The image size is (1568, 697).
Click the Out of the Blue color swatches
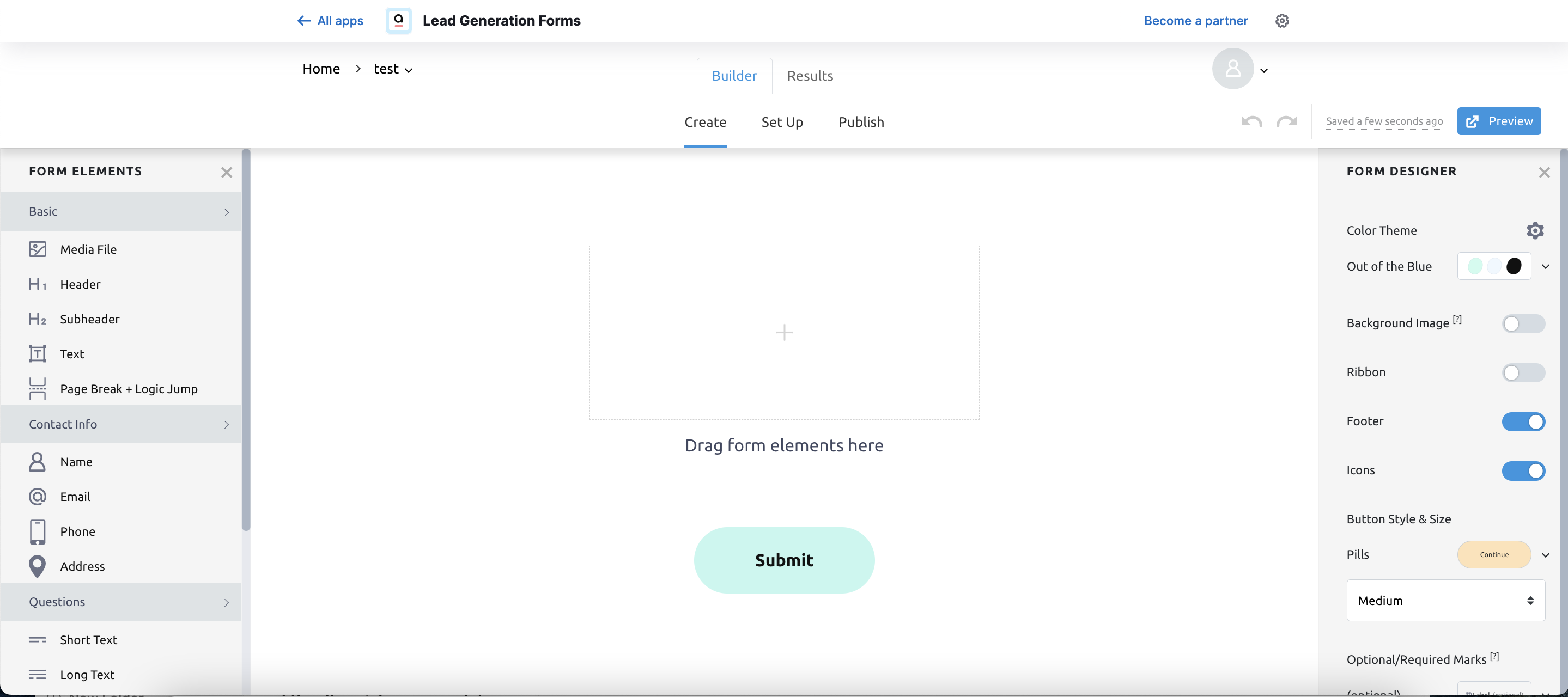click(1494, 266)
